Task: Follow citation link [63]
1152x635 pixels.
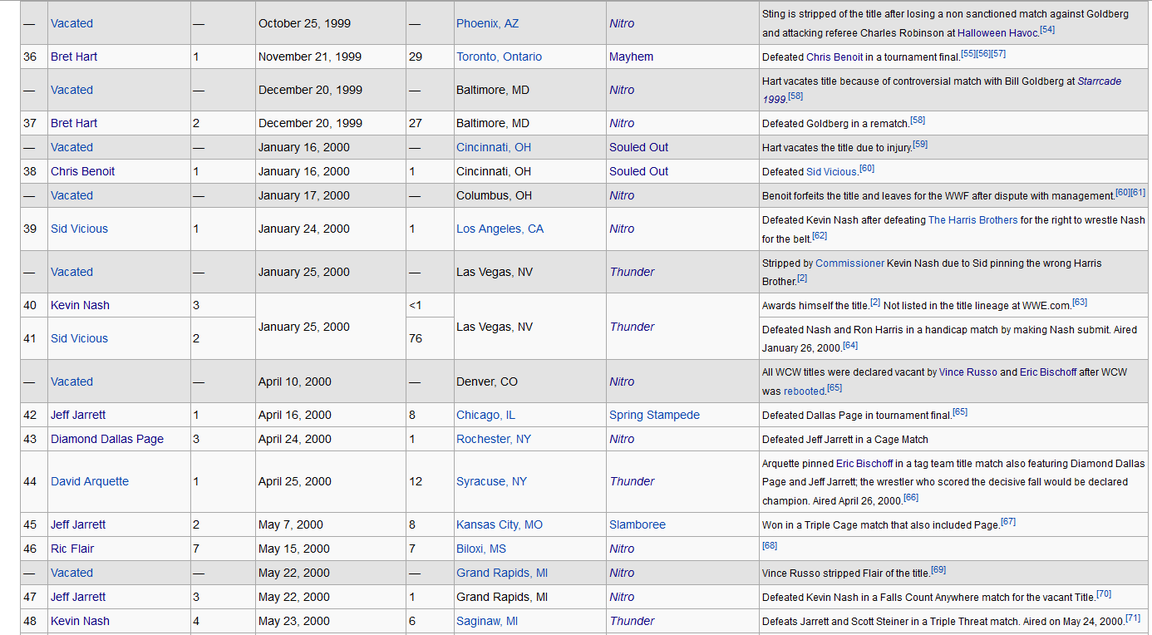Action: click(1079, 302)
